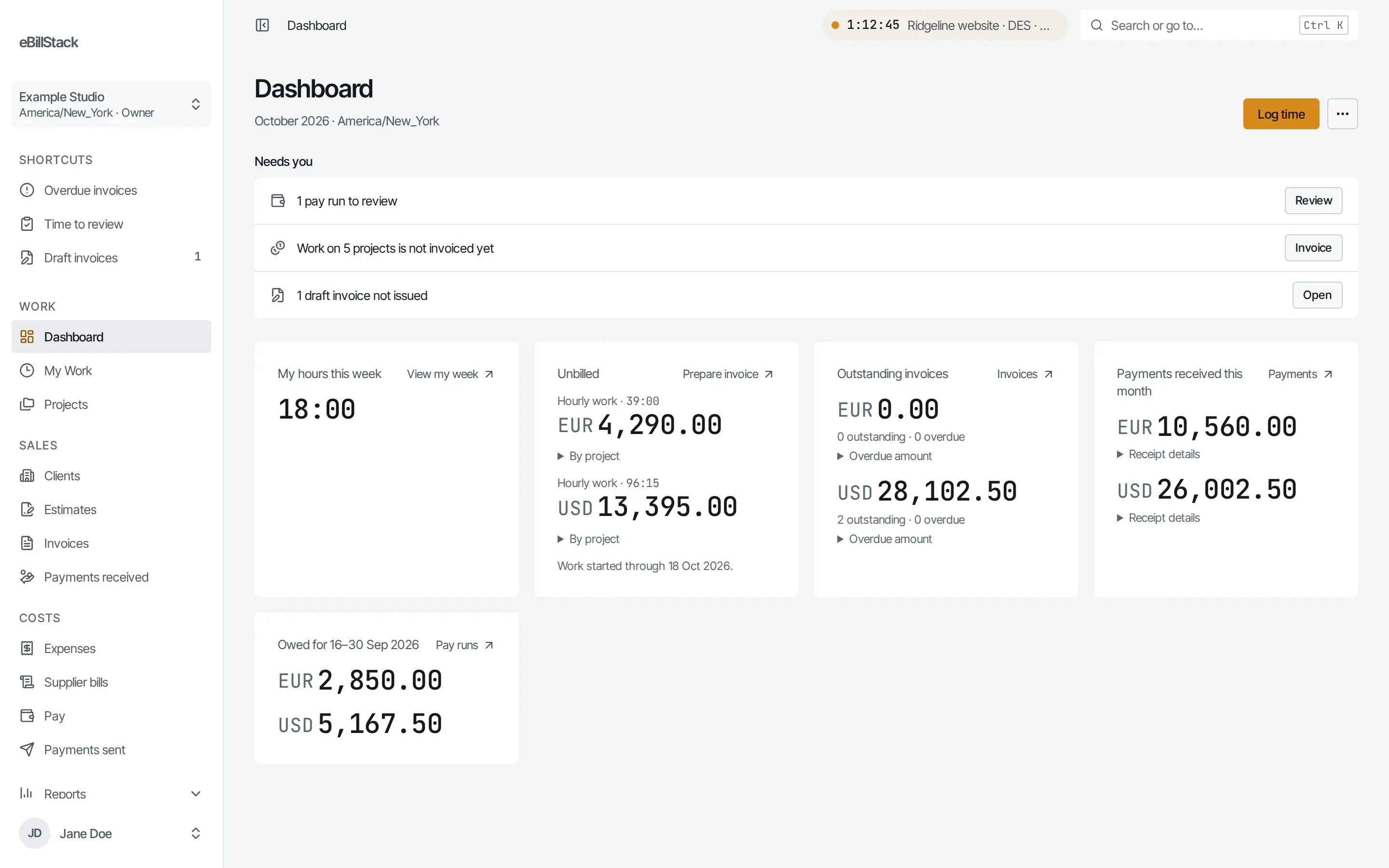The height and width of the screenshot is (868, 1389).
Task: Open Supplier bills in the sidebar
Action: 111,682
